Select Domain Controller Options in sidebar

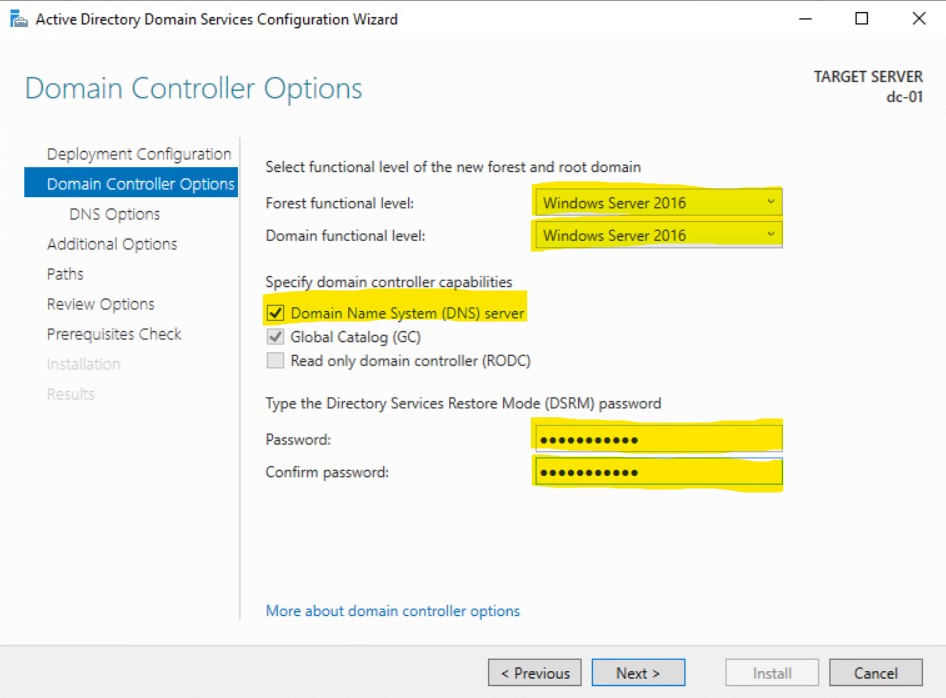[140, 184]
